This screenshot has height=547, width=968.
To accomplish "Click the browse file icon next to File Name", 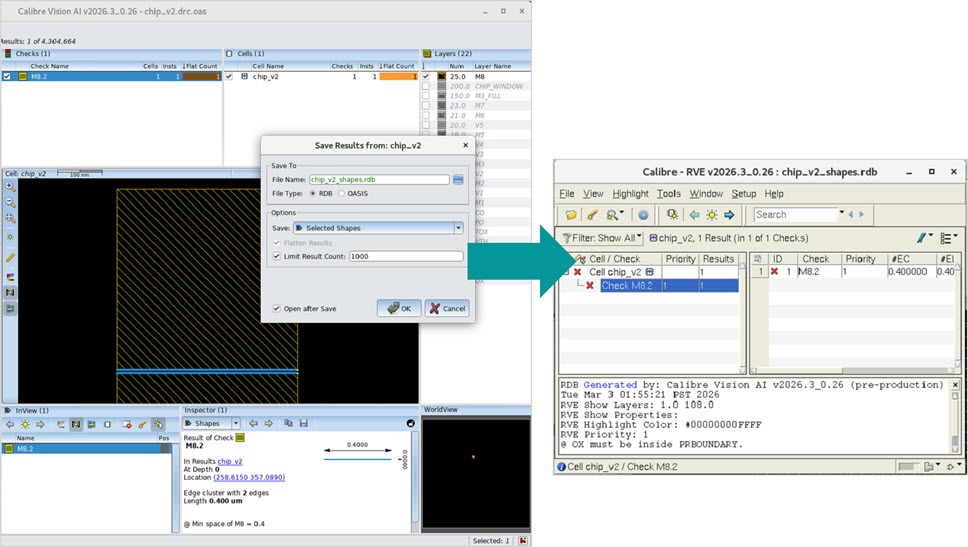I will click(458, 180).
